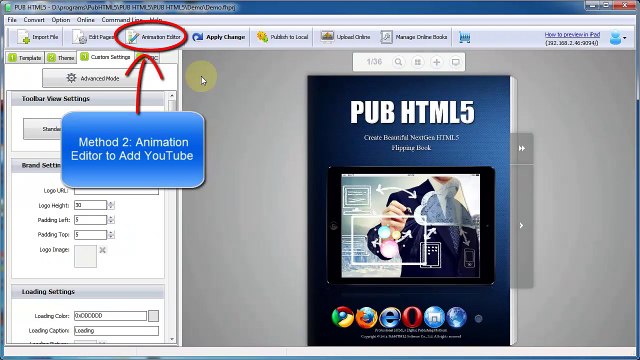Viewport: 640px width, 360px height.
Task: Adjust Padding Left stepper arrows
Action: point(111,220)
